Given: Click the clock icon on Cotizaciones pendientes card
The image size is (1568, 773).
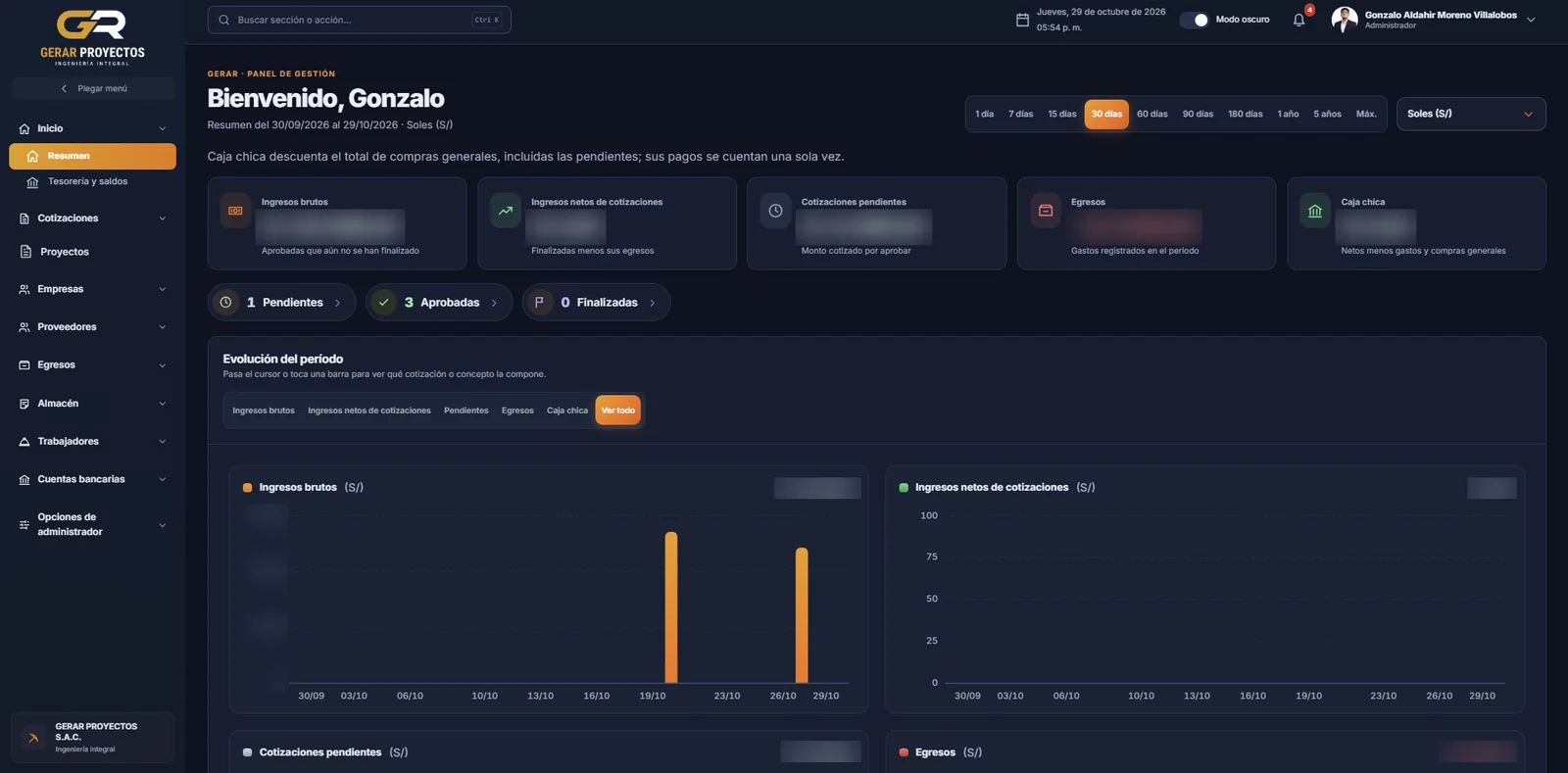Looking at the screenshot, I should 775,211.
